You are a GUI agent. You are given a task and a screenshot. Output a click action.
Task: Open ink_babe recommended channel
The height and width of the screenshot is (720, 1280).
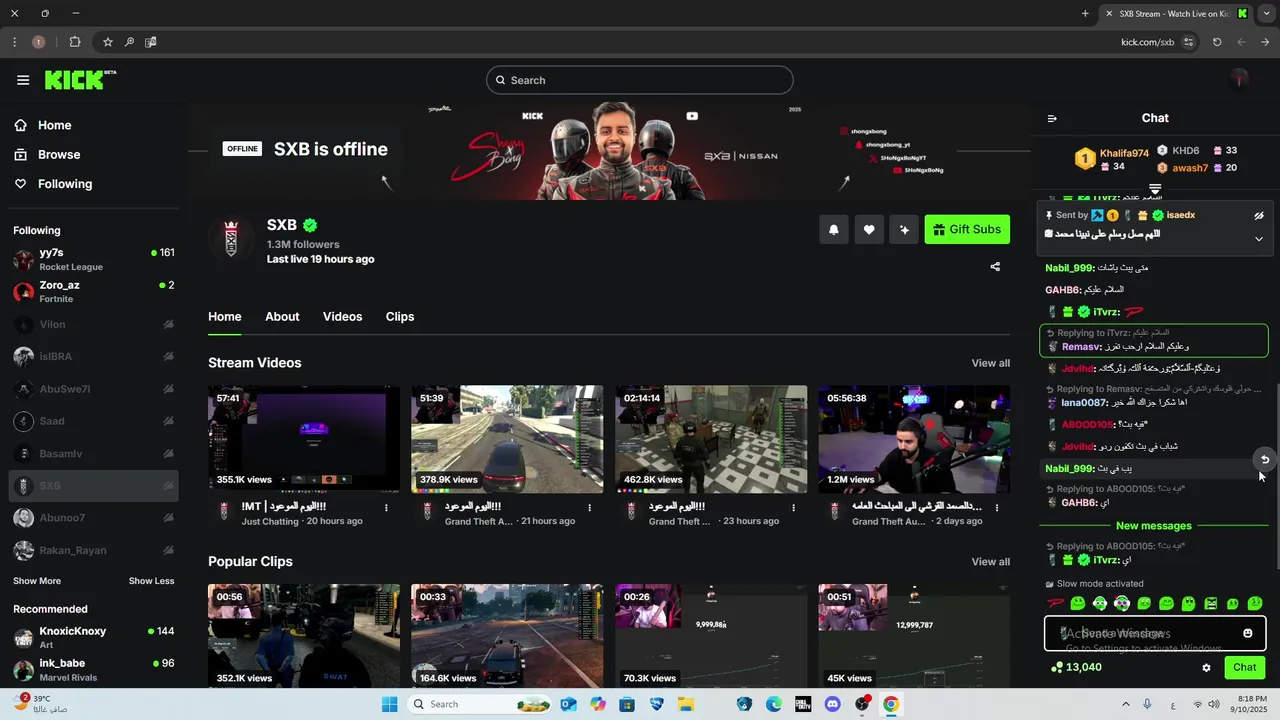[94, 669]
